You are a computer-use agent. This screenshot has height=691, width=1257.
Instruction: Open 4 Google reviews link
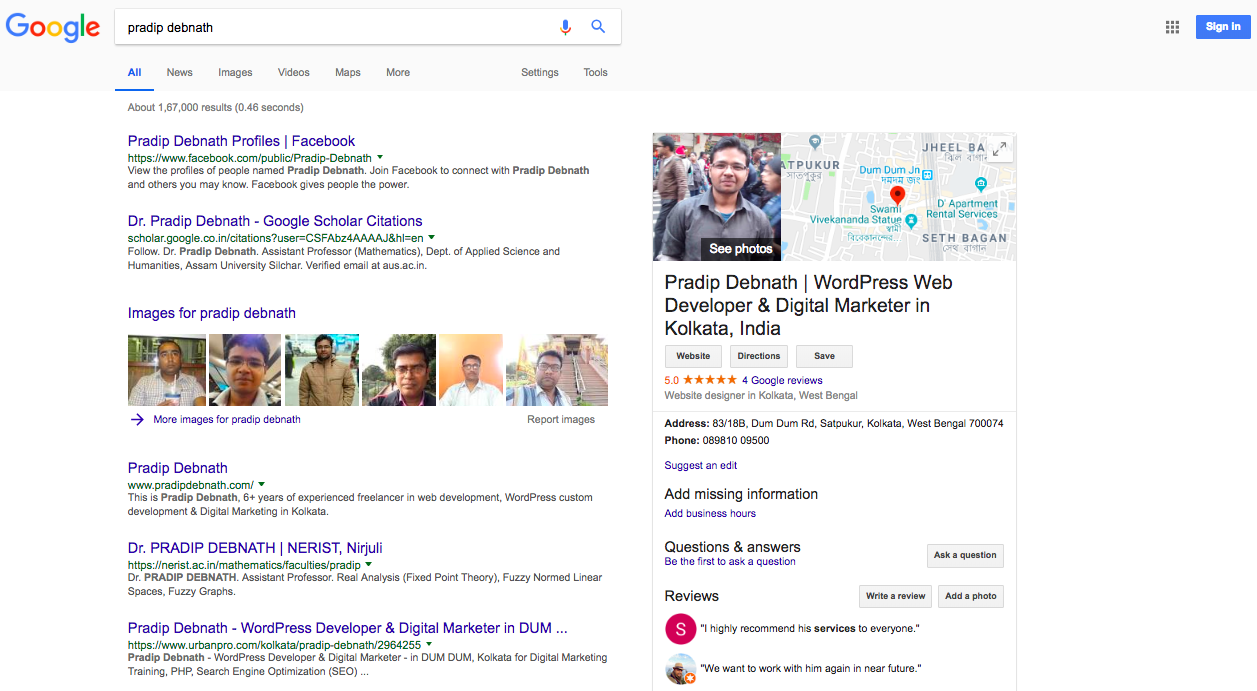click(782, 380)
